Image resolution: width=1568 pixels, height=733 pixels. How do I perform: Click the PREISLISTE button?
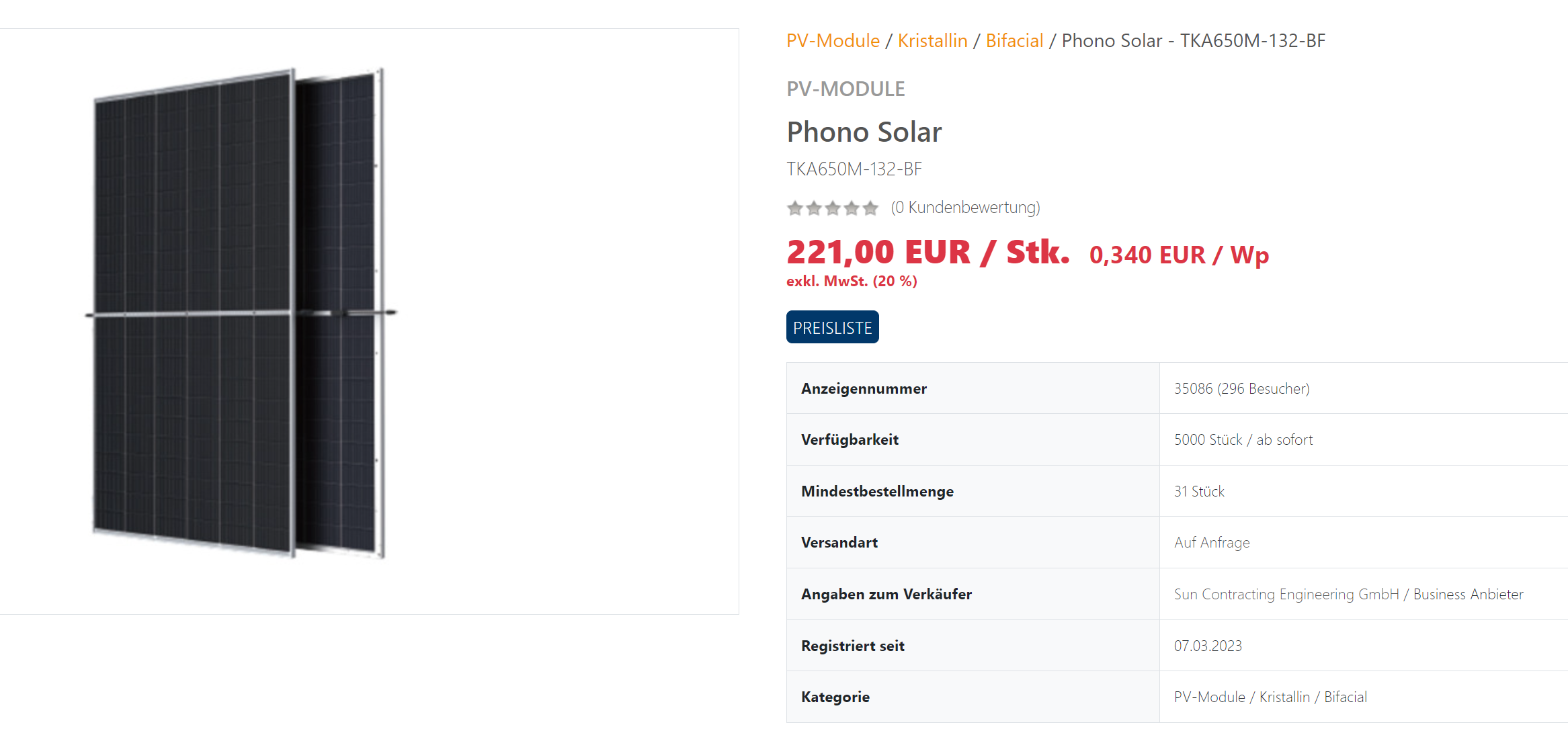click(x=833, y=327)
